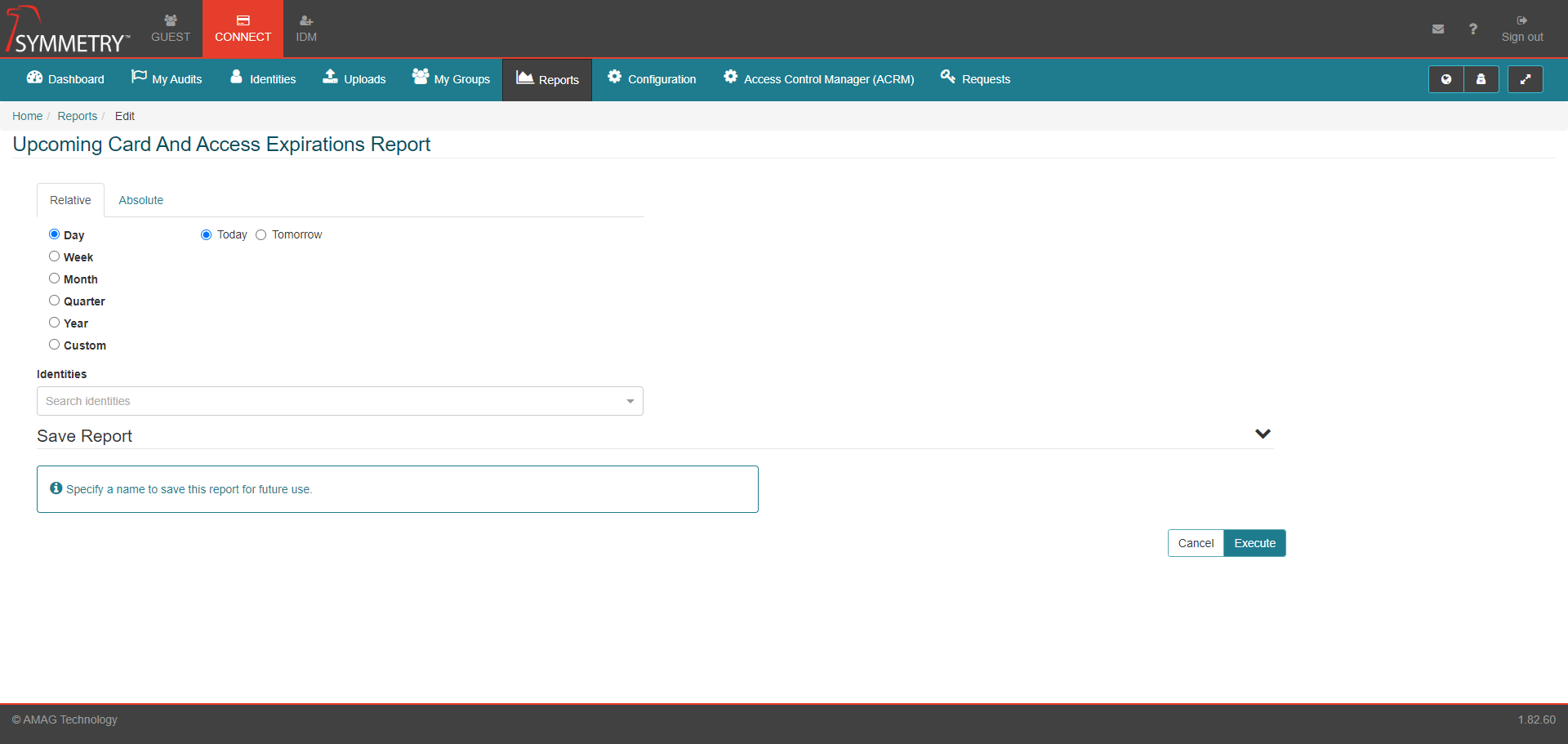This screenshot has width=1568, height=744.
Task: Choose the Tomorrow radio option
Action: click(261, 235)
